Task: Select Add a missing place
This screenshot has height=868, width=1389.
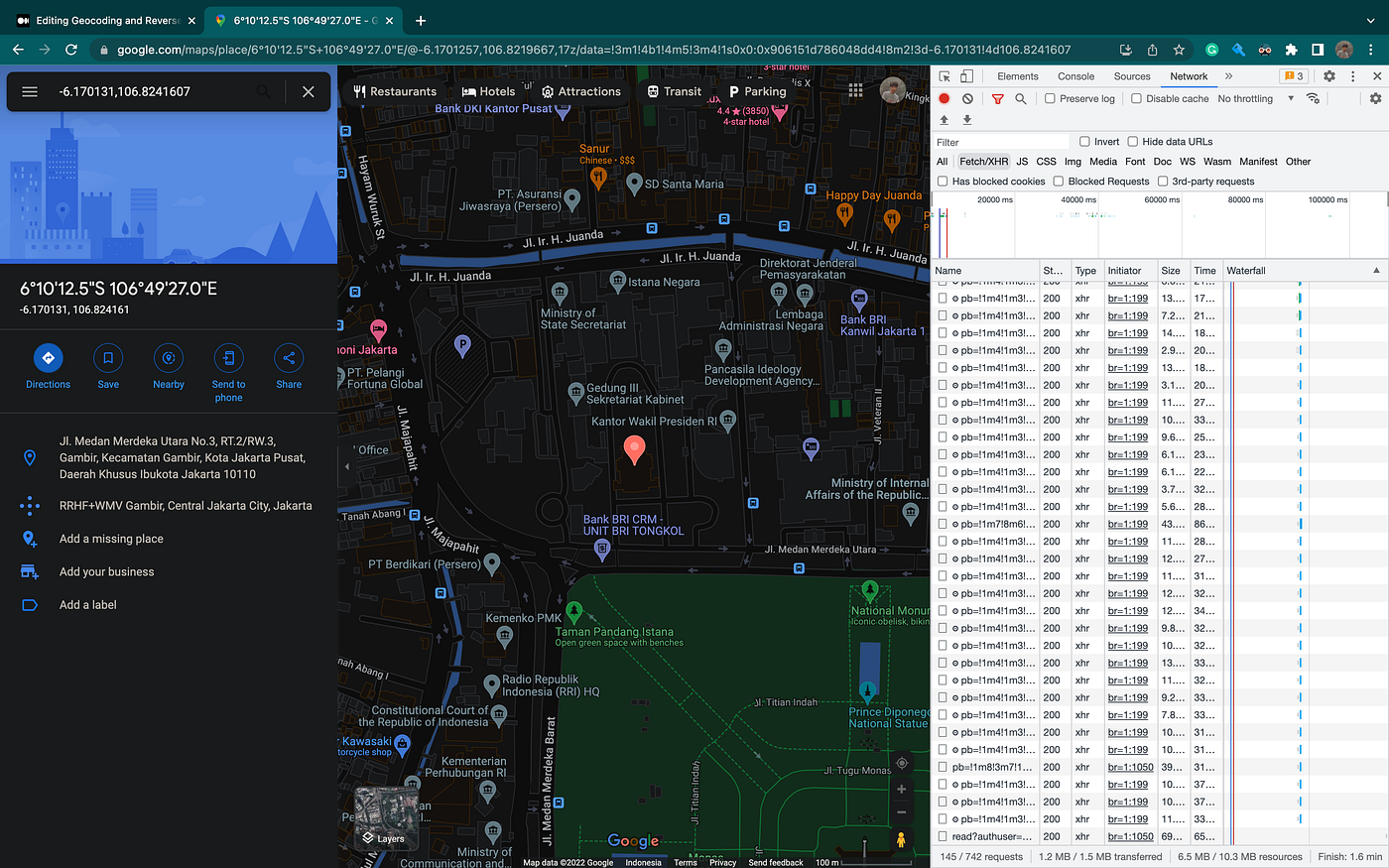Action: 111,539
